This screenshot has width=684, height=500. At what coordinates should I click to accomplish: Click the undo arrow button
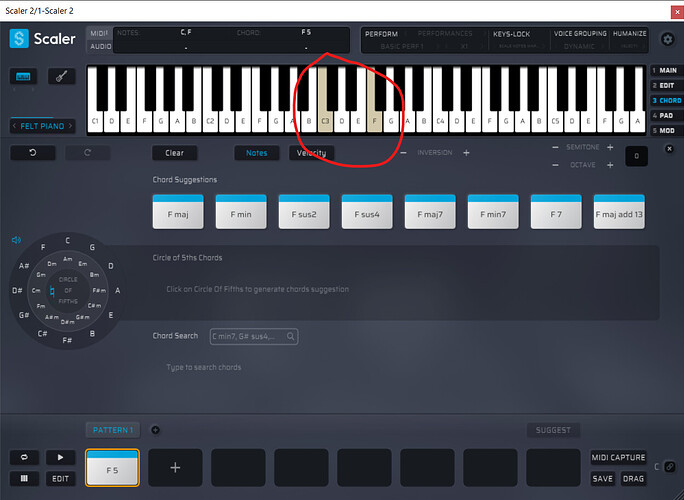[x=33, y=153]
